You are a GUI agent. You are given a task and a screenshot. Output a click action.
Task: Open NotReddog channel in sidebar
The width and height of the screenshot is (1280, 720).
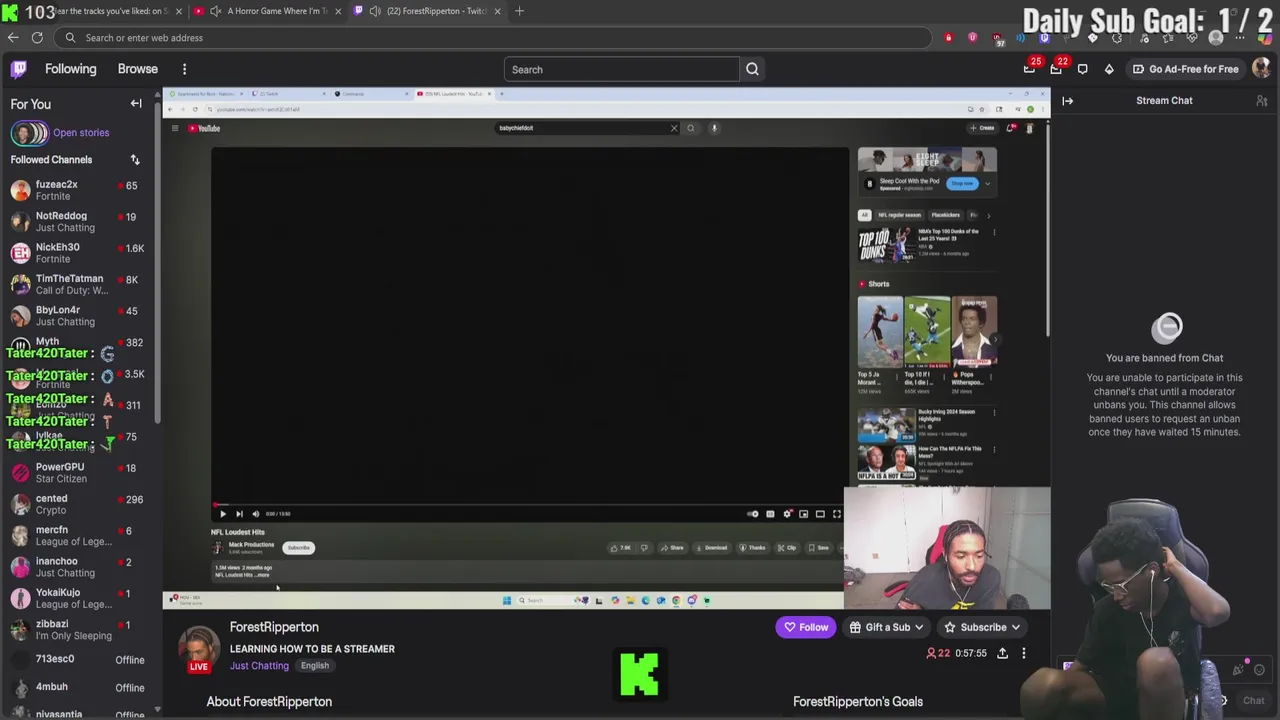(80, 221)
